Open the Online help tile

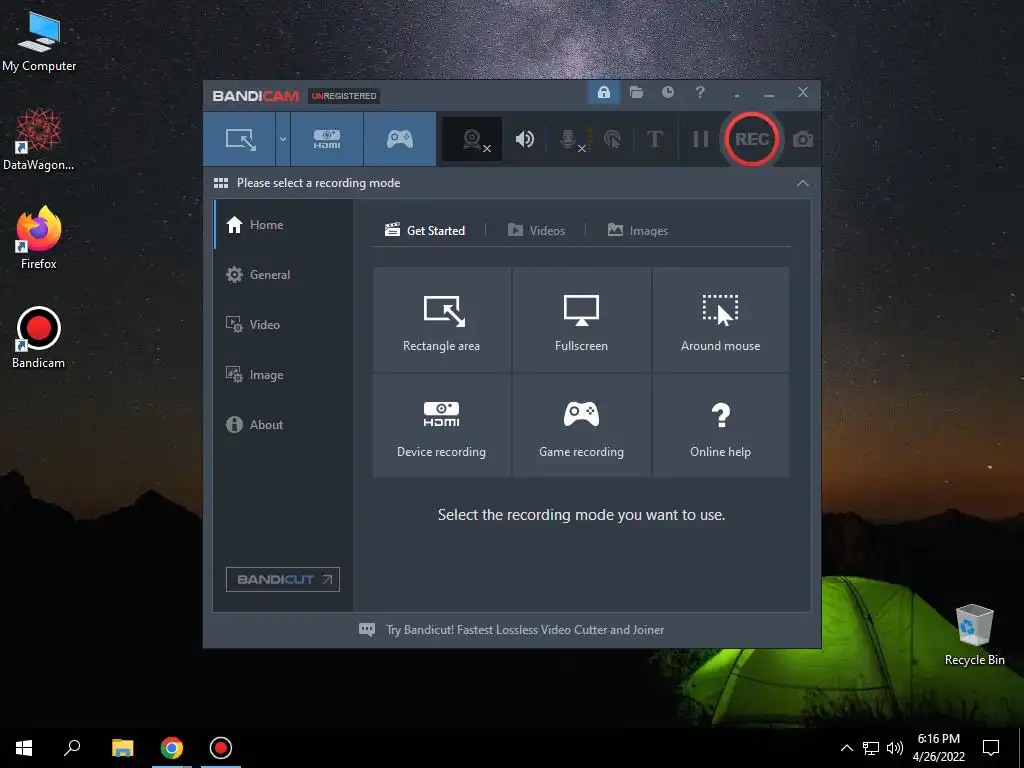click(x=720, y=425)
